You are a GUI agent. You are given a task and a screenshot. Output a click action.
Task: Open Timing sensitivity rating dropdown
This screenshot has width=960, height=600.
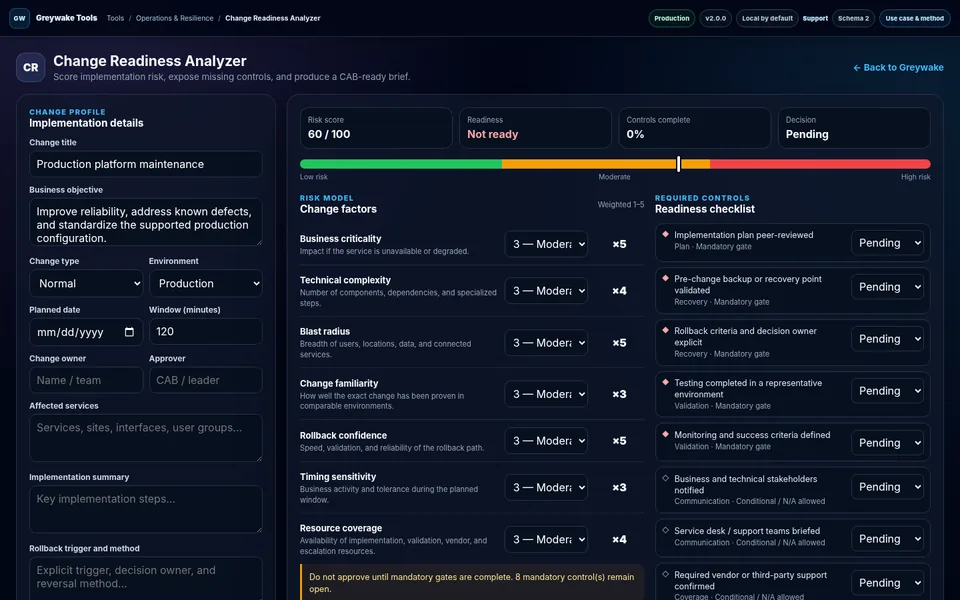coord(546,487)
